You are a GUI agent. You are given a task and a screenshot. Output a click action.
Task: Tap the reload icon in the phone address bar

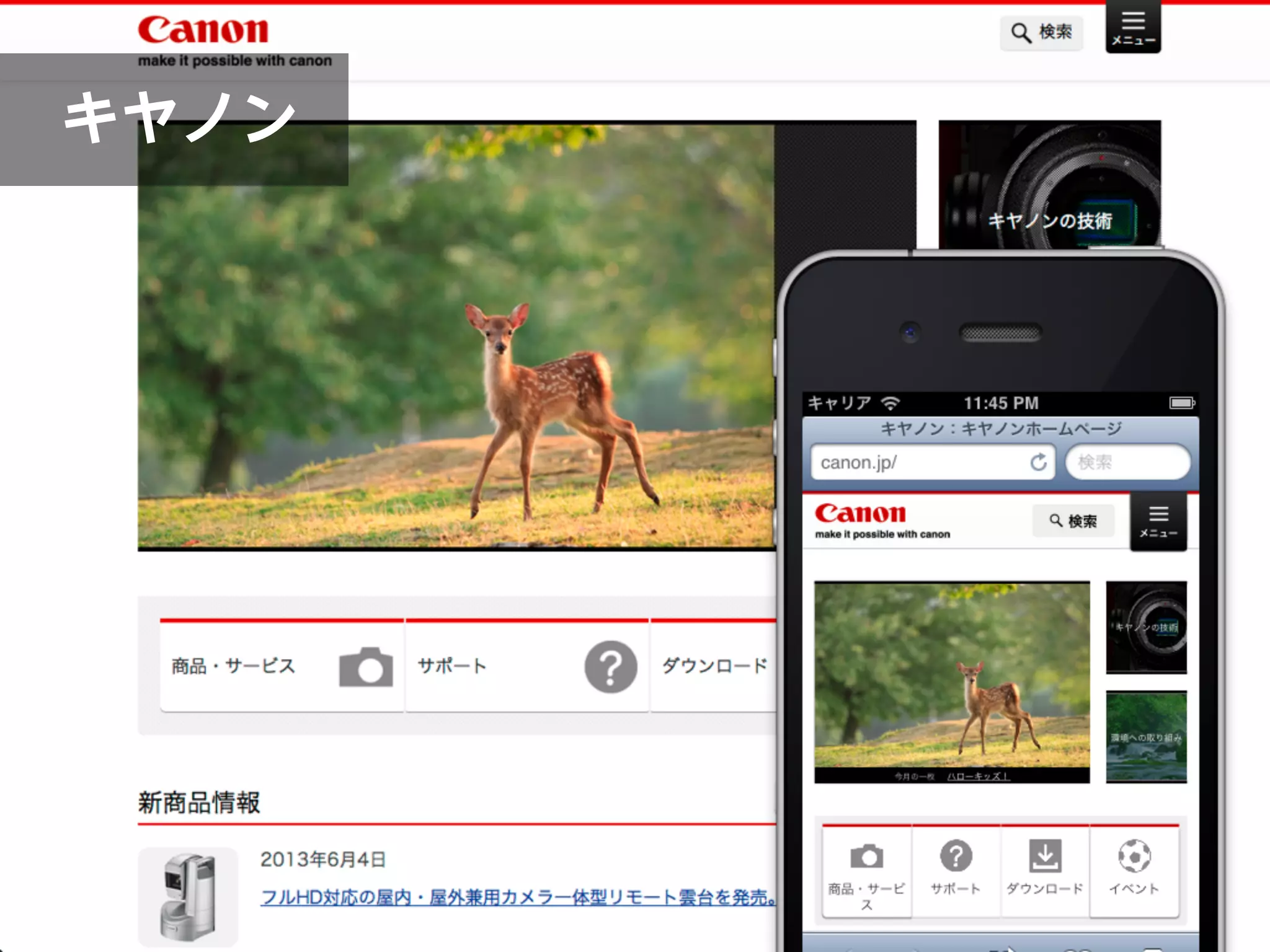point(1039,462)
